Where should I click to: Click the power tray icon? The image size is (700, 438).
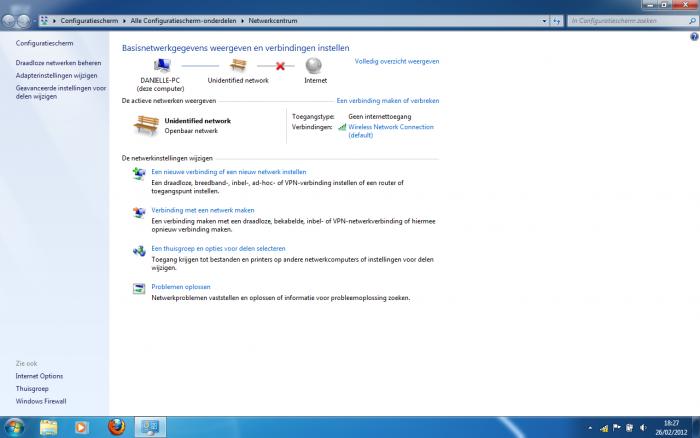tap(629, 428)
